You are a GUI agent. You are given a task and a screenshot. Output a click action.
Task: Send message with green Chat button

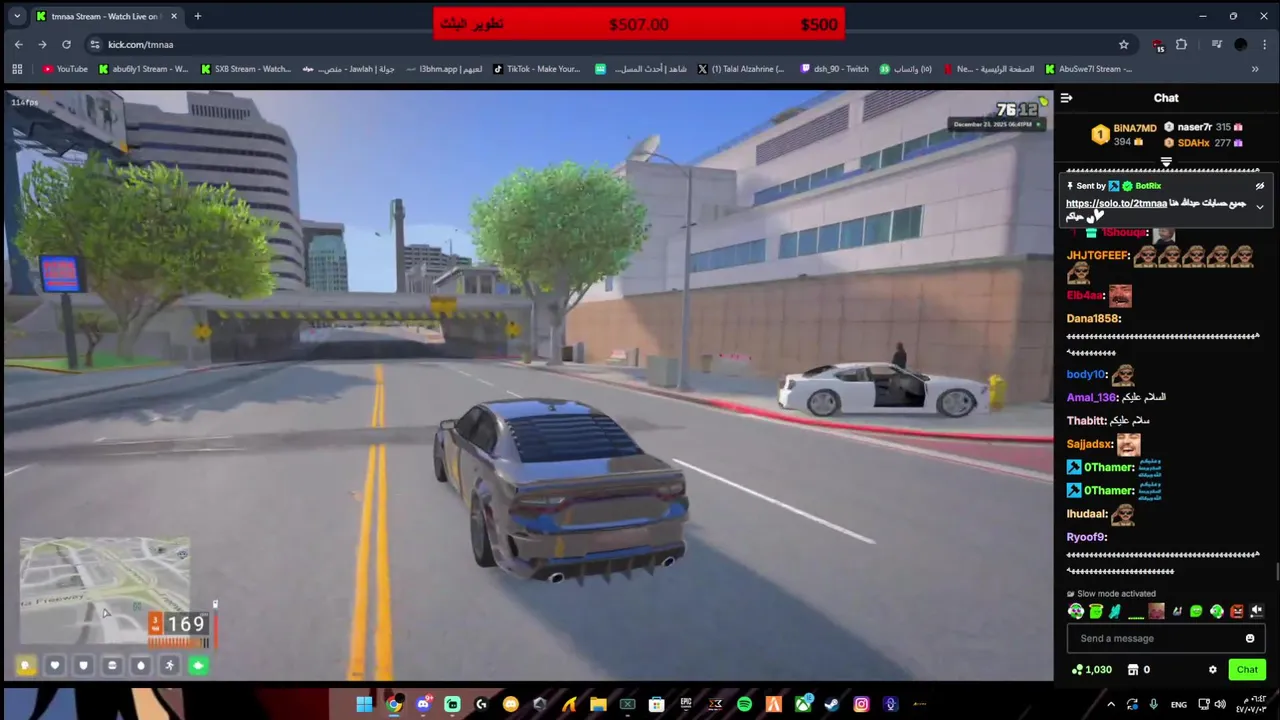(x=1247, y=670)
